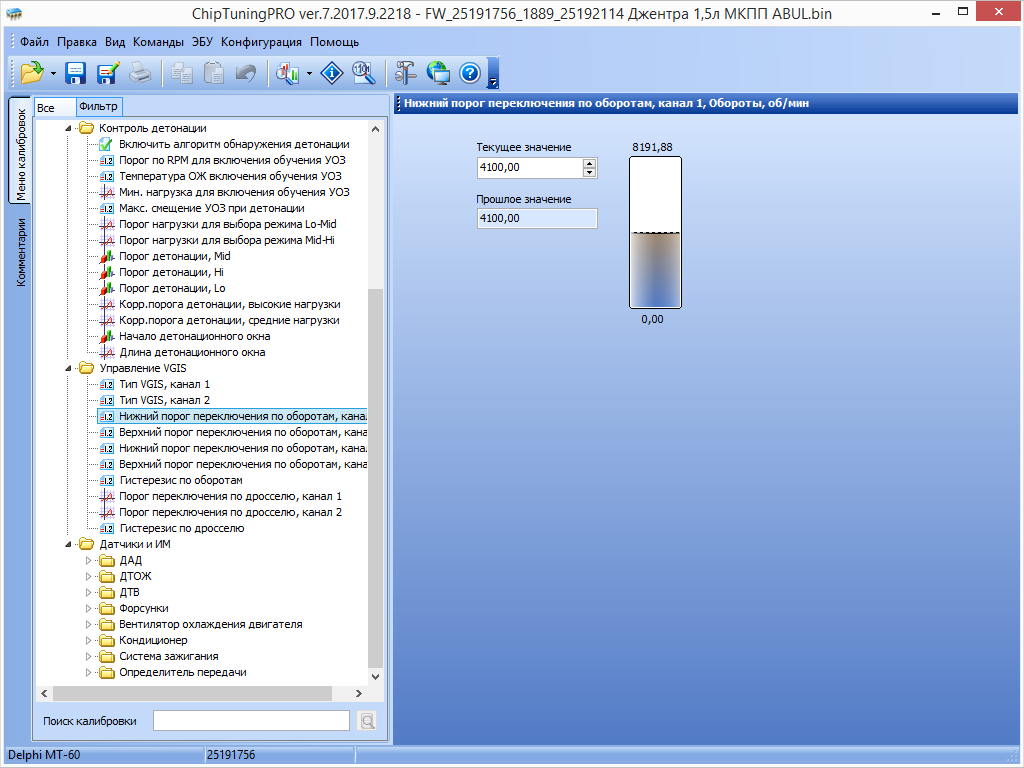Click the vertical value gauge bar
1024x768 pixels.
click(x=655, y=232)
